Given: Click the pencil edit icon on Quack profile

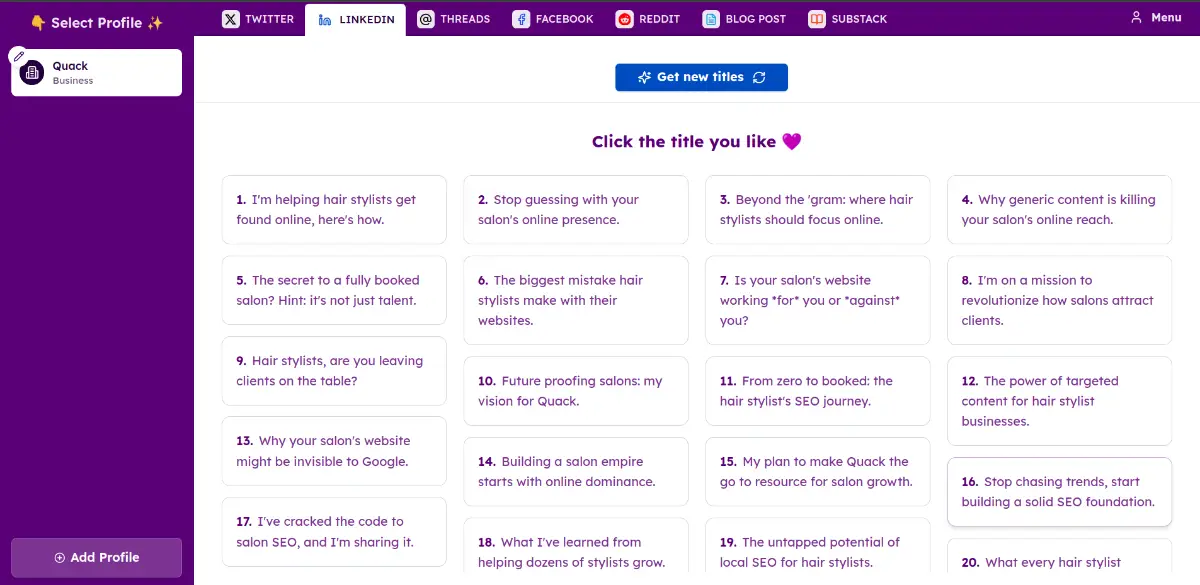Looking at the screenshot, I should point(17,56).
